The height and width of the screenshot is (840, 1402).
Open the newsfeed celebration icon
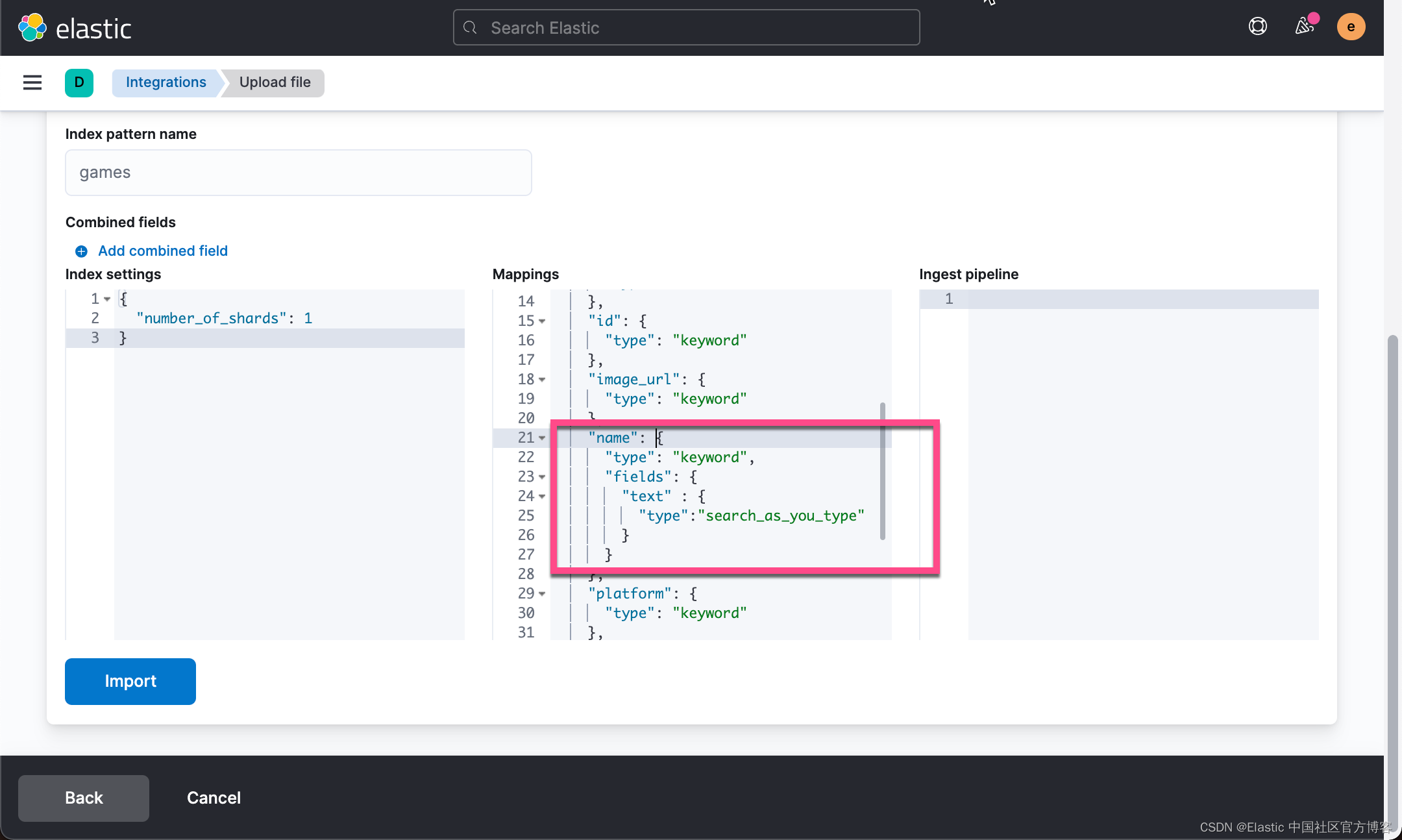coord(1305,27)
